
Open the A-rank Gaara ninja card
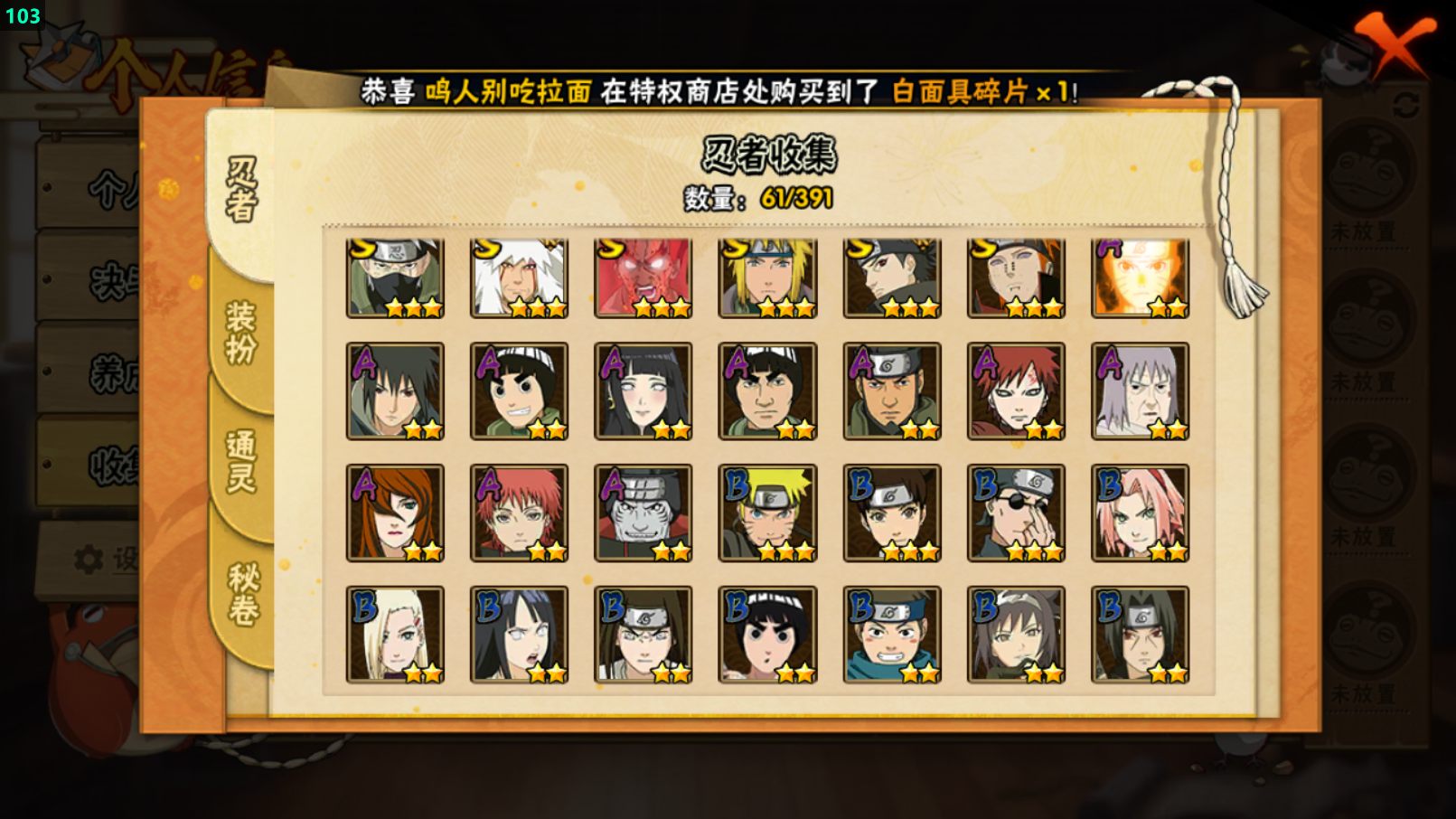(1016, 391)
